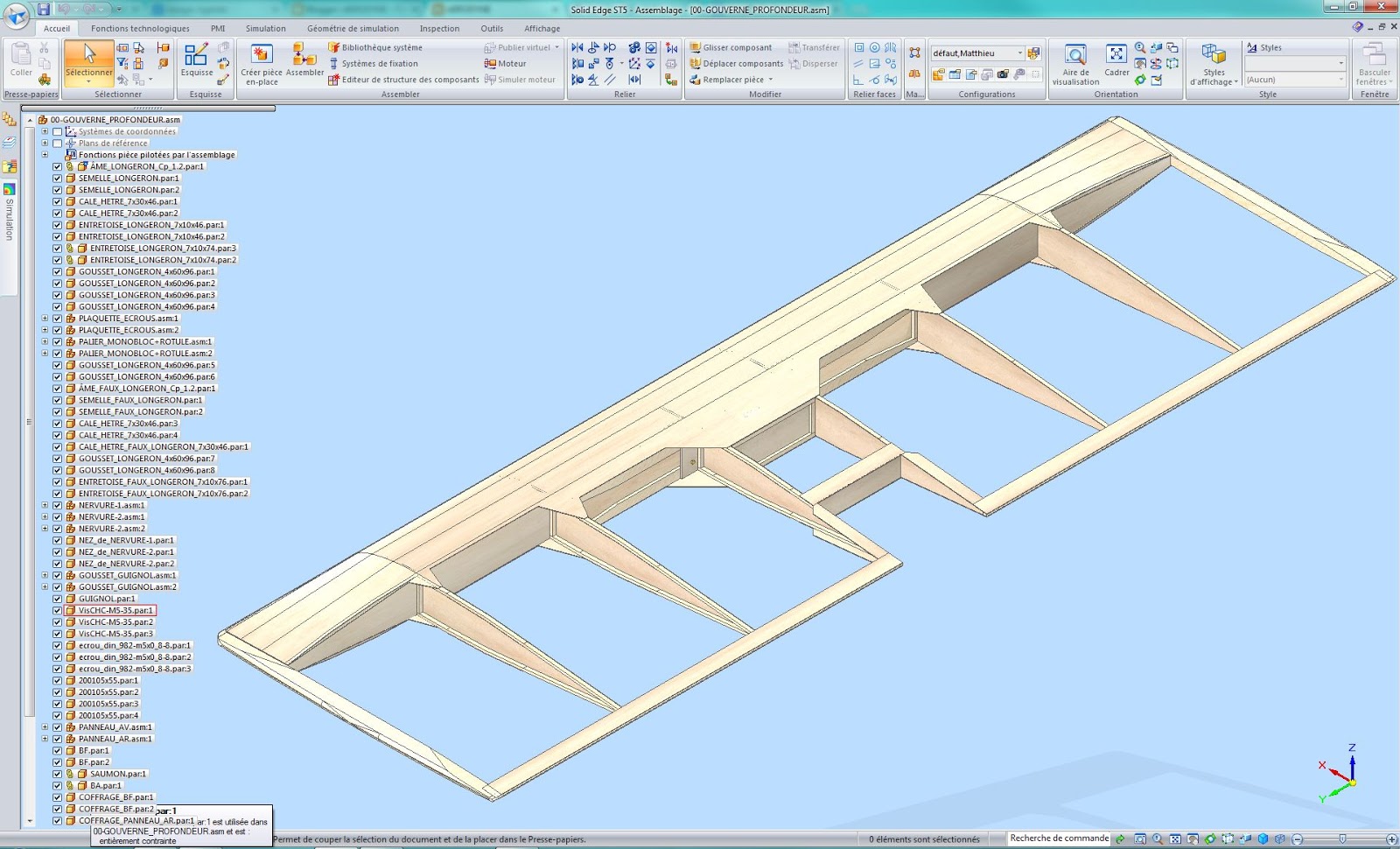
Task: Select SAUMON.par:1 in the tree
Action: click(x=118, y=774)
